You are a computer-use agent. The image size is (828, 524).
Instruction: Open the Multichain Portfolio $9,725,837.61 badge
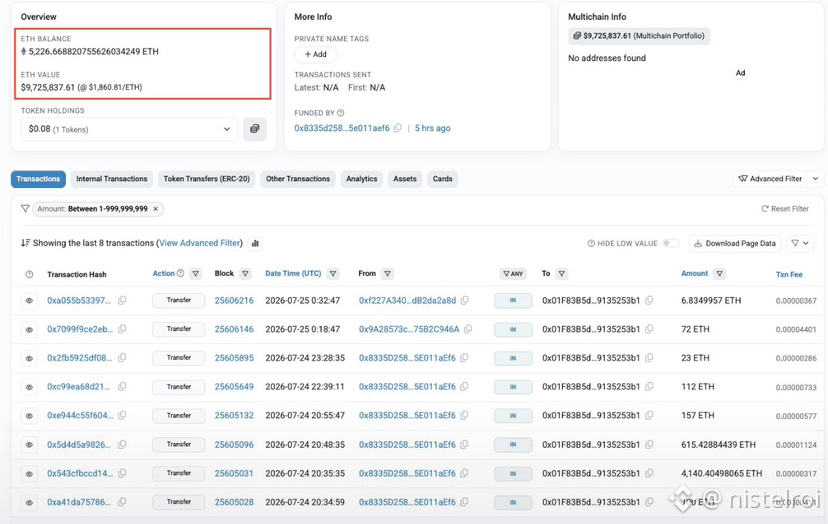pos(639,36)
